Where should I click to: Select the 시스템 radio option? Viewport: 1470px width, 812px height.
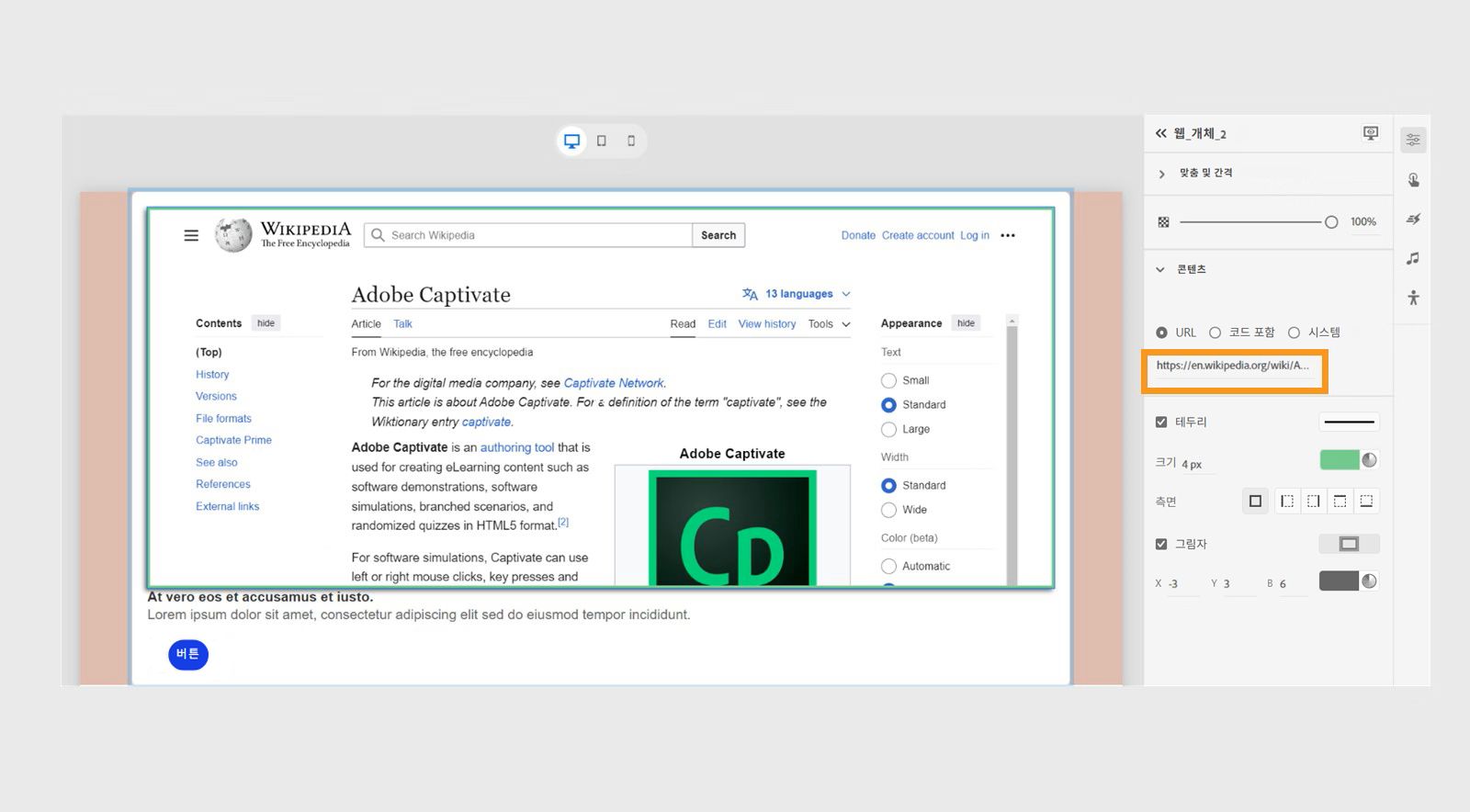coord(1294,333)
